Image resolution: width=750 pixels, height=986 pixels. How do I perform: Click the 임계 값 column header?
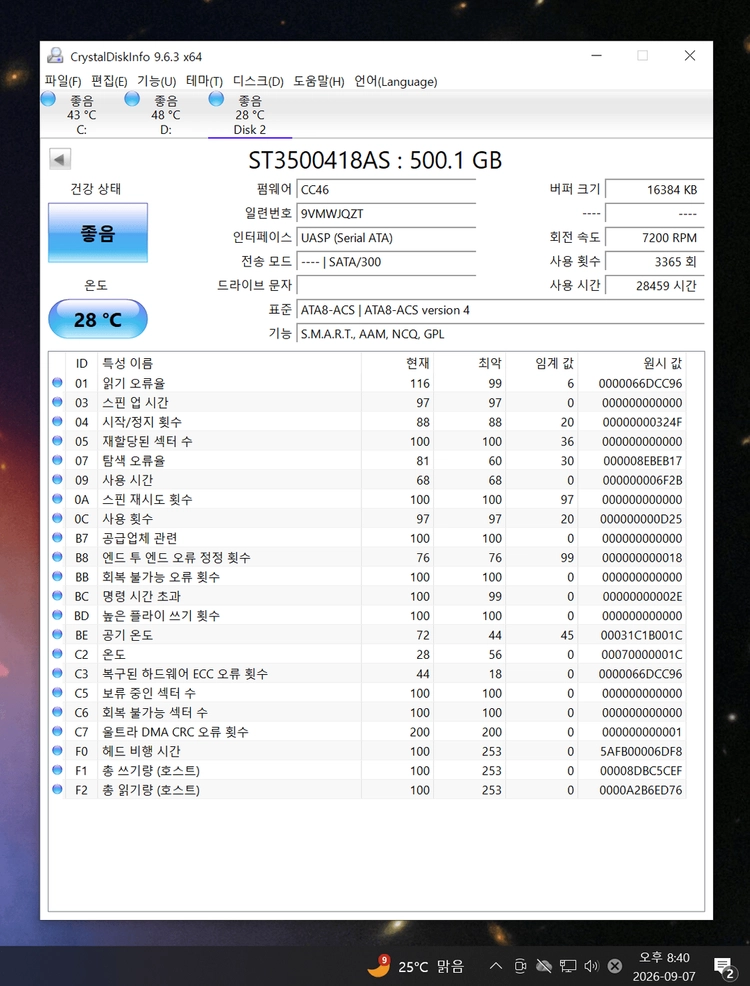[x=542, y=363]
